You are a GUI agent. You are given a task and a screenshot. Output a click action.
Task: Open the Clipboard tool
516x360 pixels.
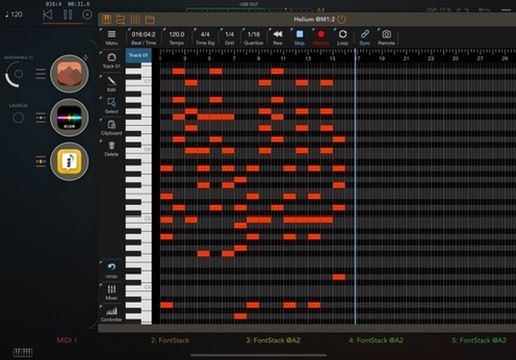coord(111,127)
